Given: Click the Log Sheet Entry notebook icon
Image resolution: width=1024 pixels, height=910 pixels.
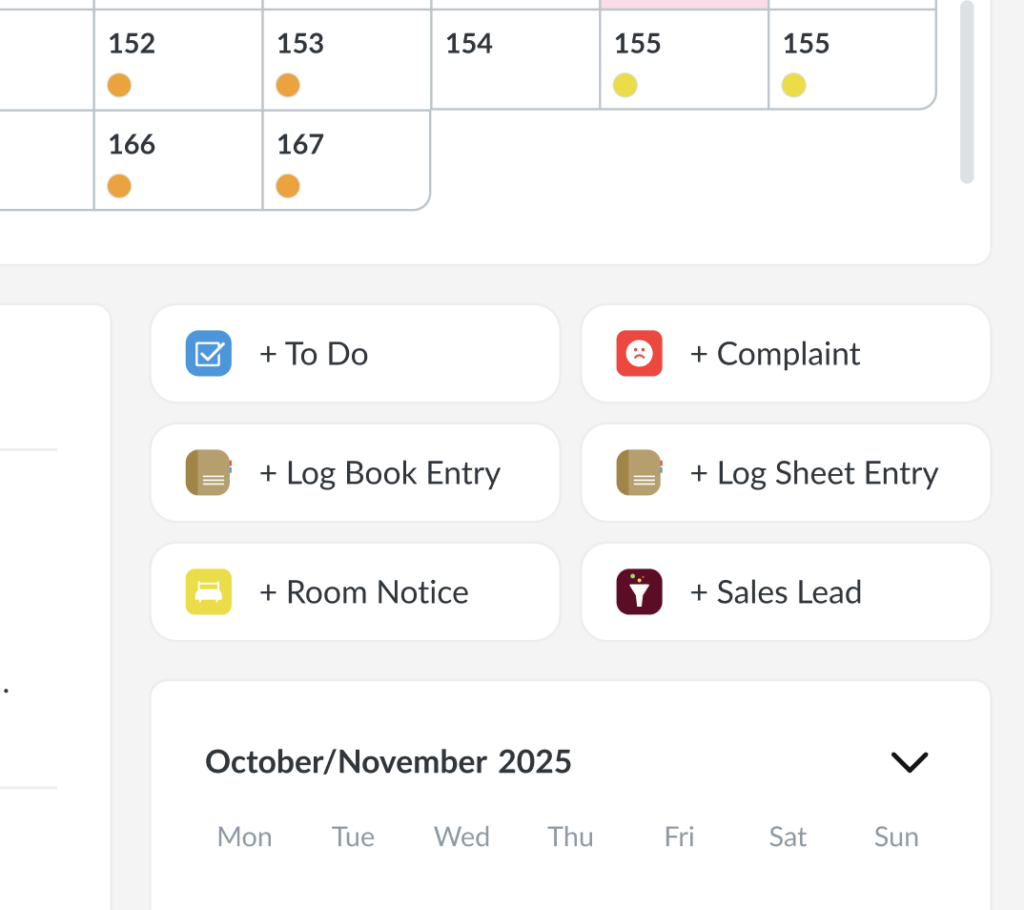Looking at the screenshot, I should pos(639,472).
